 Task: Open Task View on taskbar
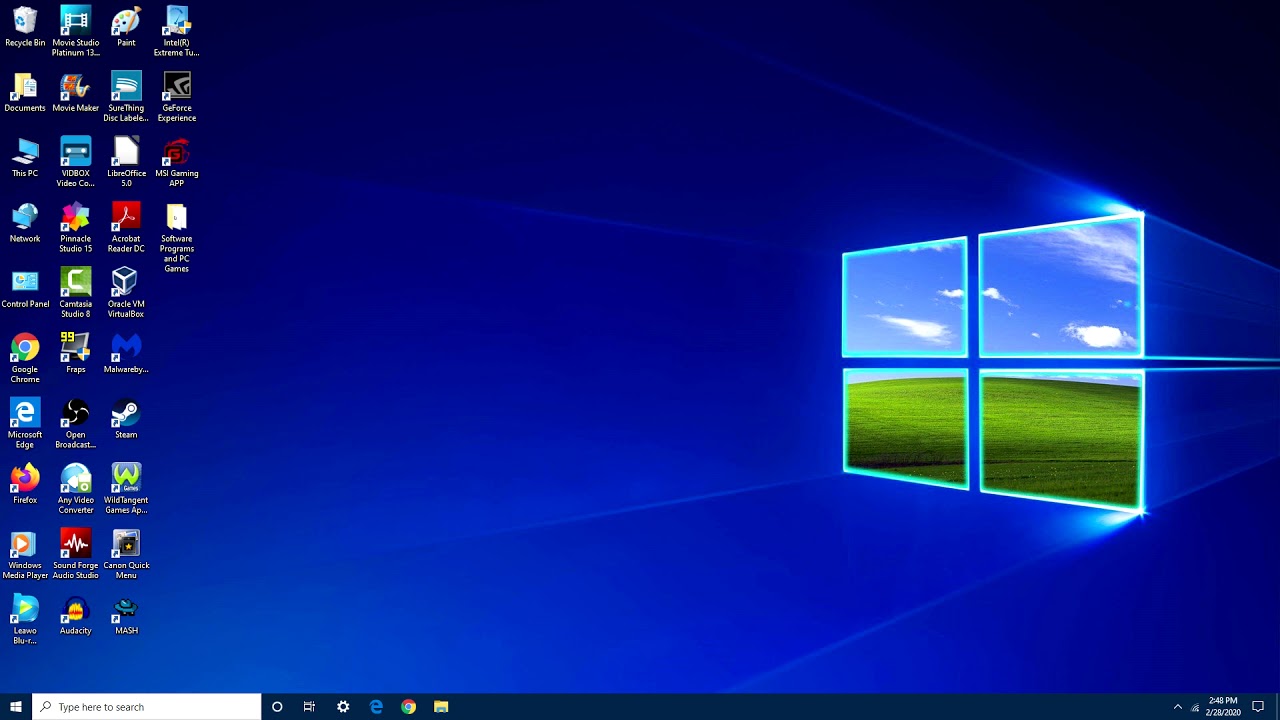[x=309, y=707]
